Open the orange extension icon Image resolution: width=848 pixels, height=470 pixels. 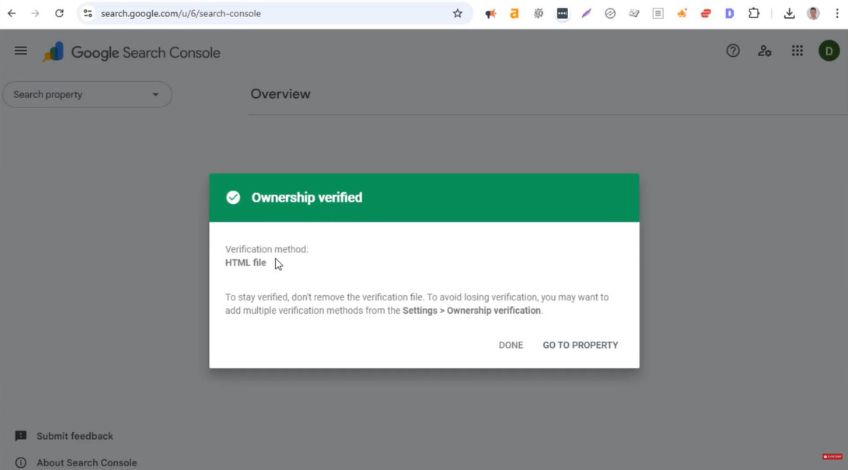tap(682, 14)
